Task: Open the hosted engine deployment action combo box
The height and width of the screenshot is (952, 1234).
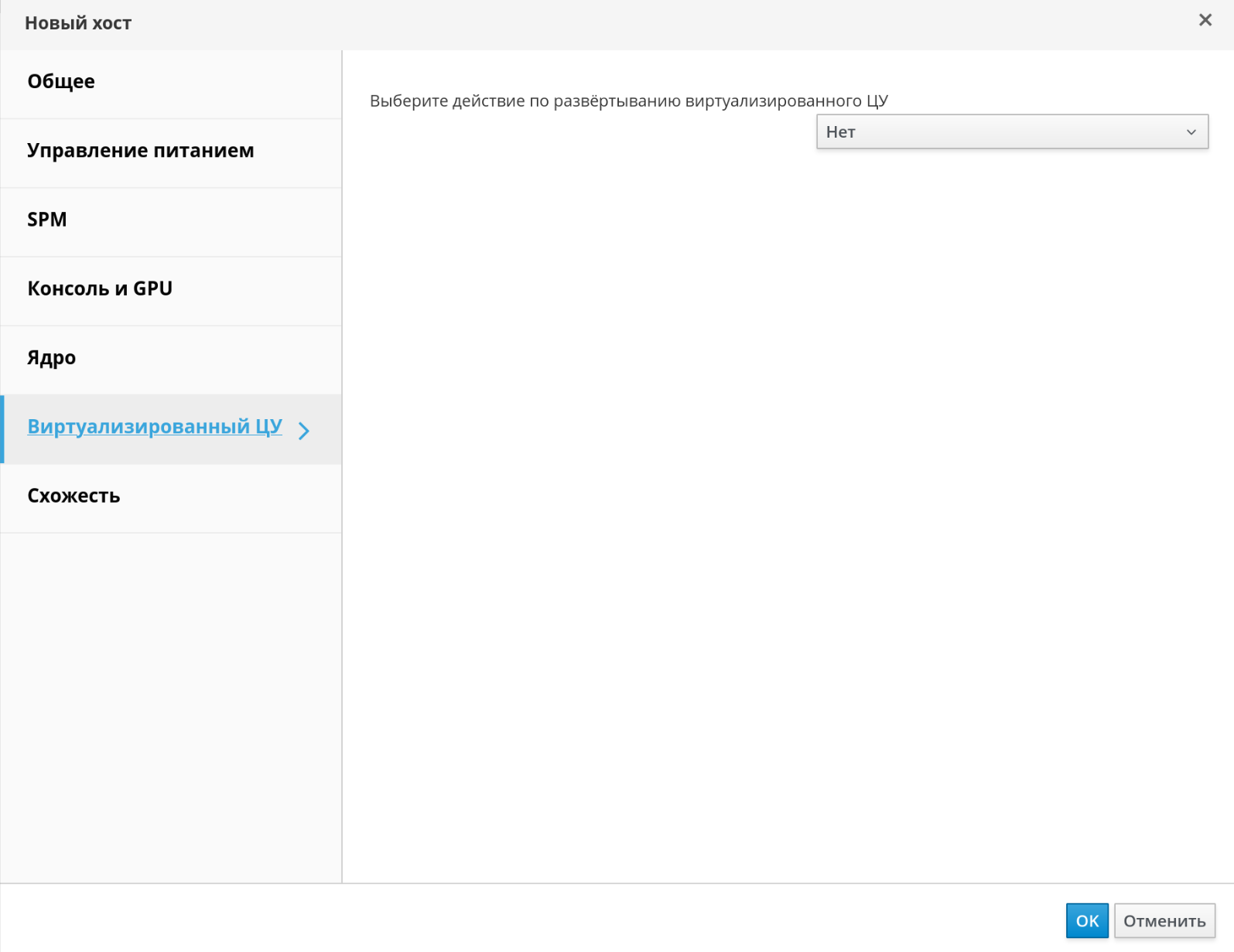Action: tap(1010, 132)
